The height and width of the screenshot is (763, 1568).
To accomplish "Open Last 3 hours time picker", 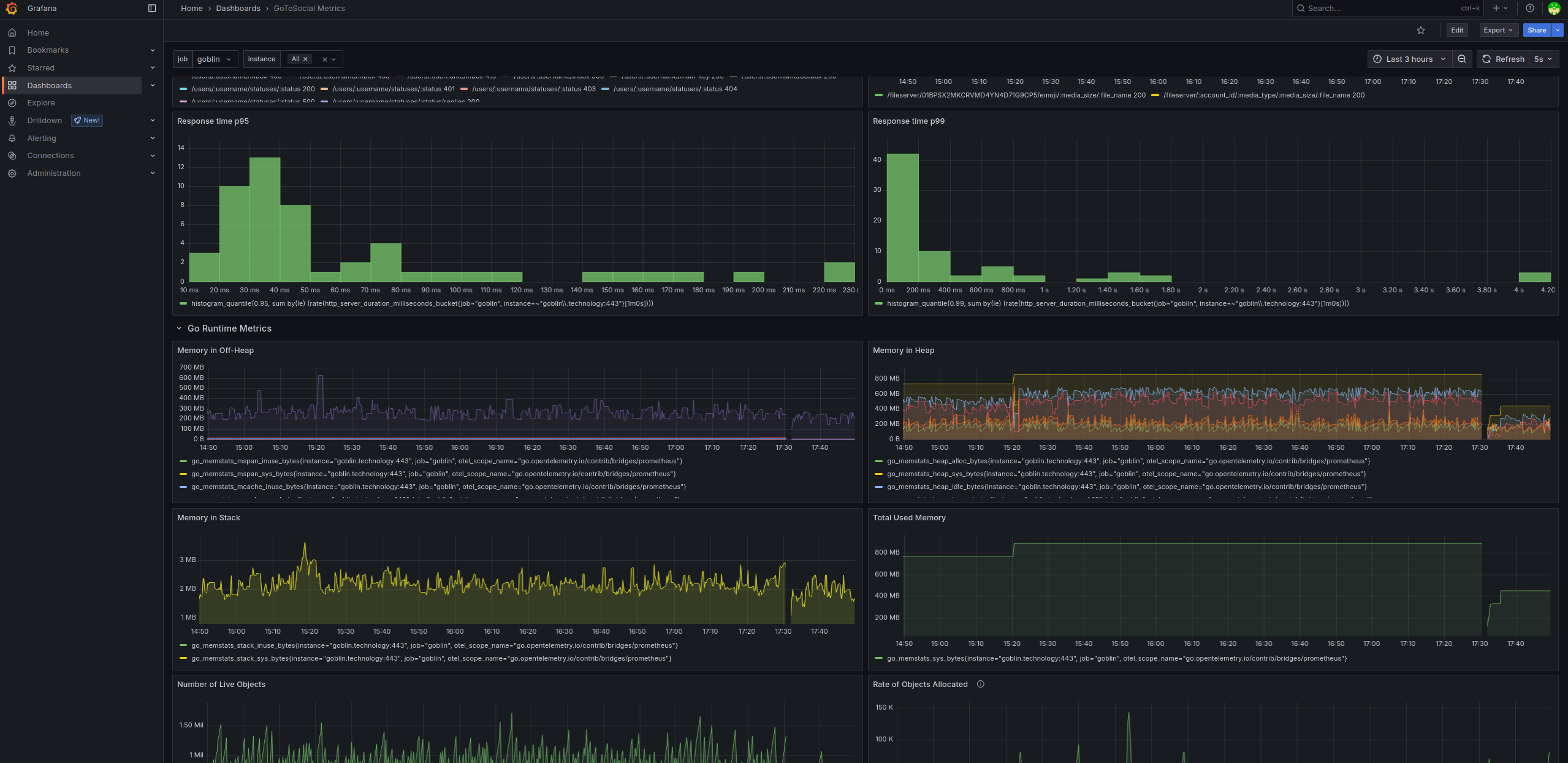I will click(x=1409, y=59).
